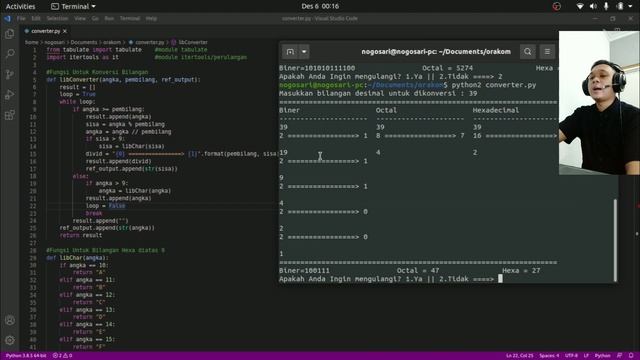Click the terminal window vertical scrollbar
The image size is (640, 360).
point(615,240)
